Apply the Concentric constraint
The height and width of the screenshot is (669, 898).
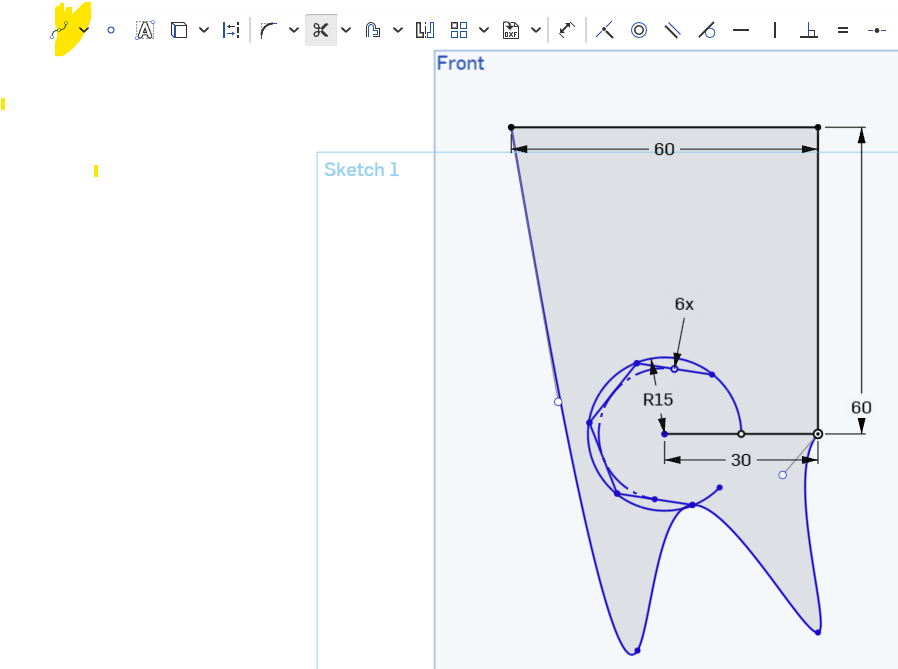click(639, 30)
